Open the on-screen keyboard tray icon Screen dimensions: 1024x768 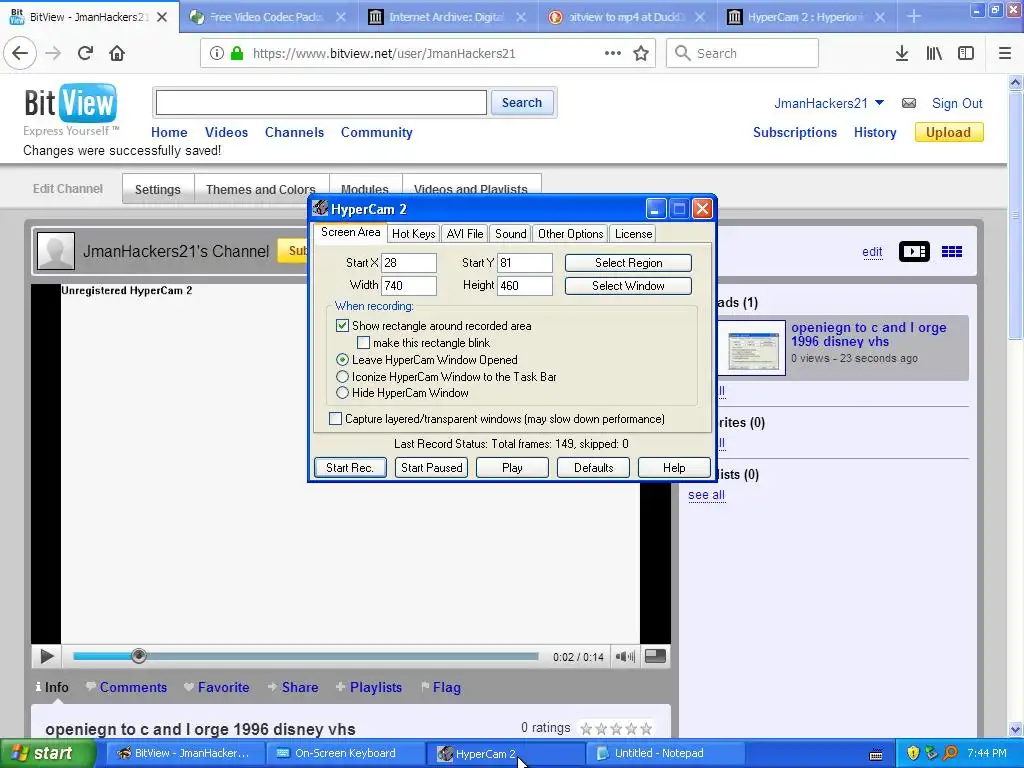(876, 754)
